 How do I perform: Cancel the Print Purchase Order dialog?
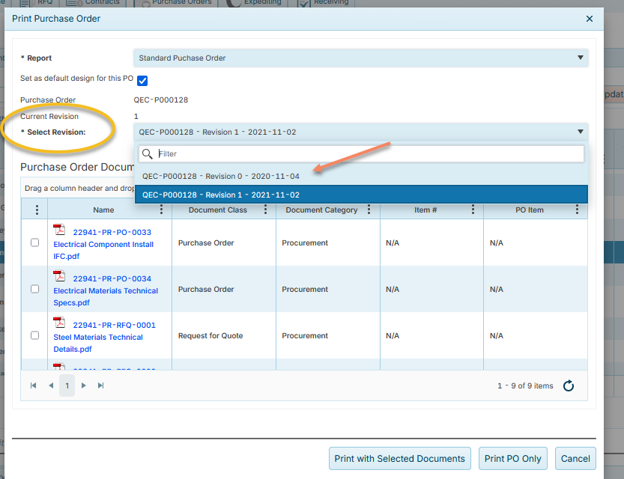click(x=575, y=458)
